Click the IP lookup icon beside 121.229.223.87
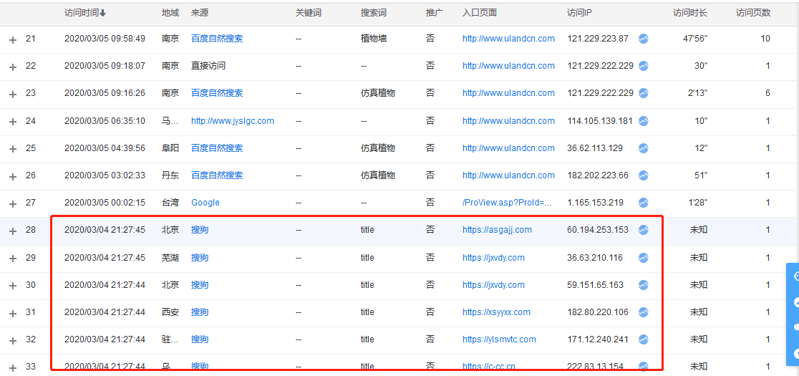The width and height of the screenshot is (799, 376). [643, 39]
